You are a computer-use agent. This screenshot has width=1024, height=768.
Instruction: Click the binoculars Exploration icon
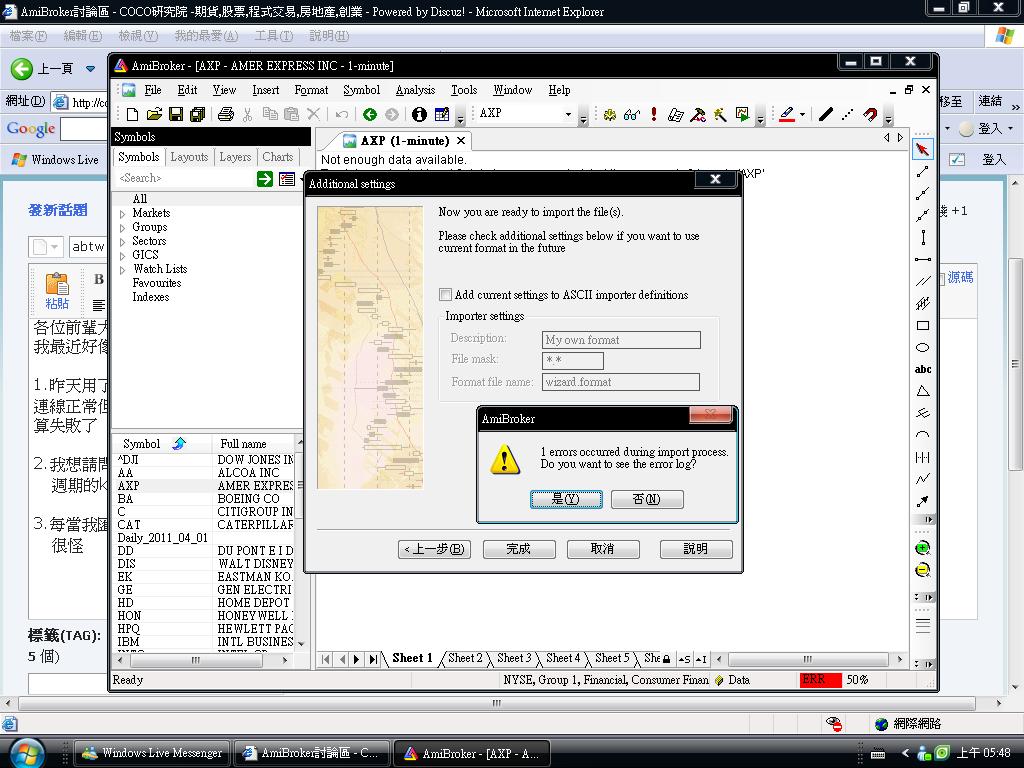point(632,114)
